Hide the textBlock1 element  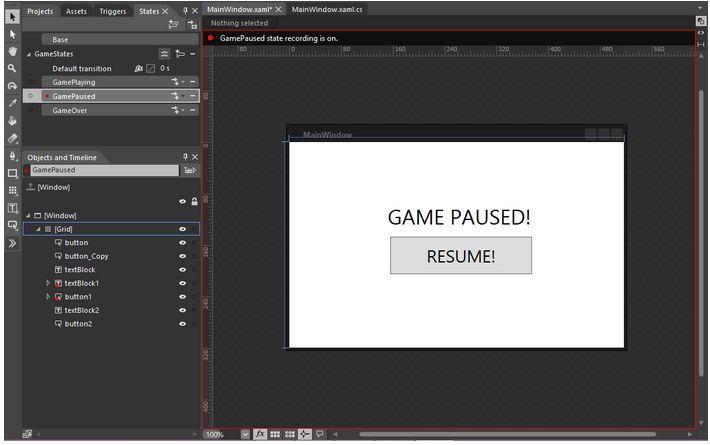182,283
